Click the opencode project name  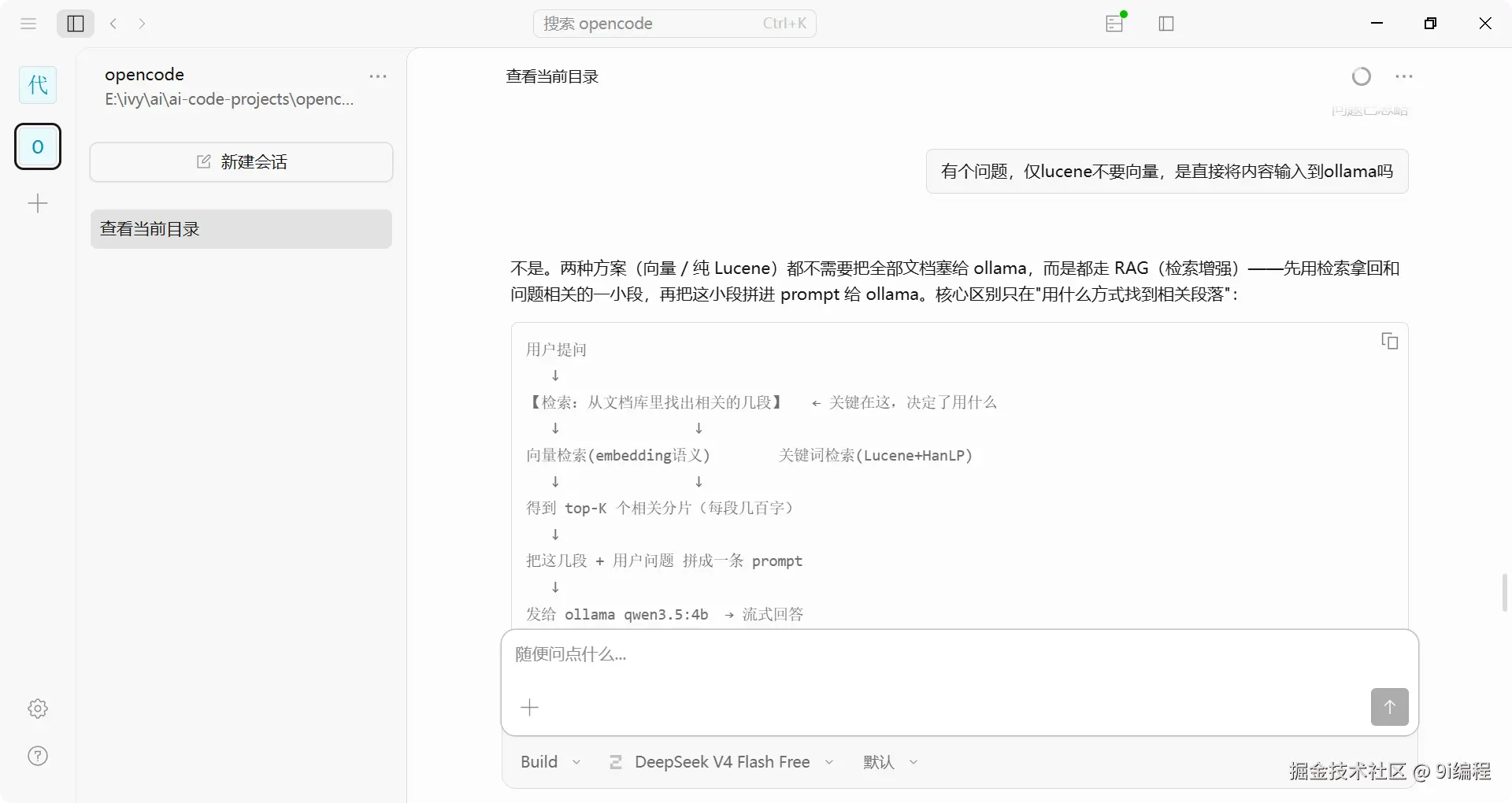click(x=144, y=74)
